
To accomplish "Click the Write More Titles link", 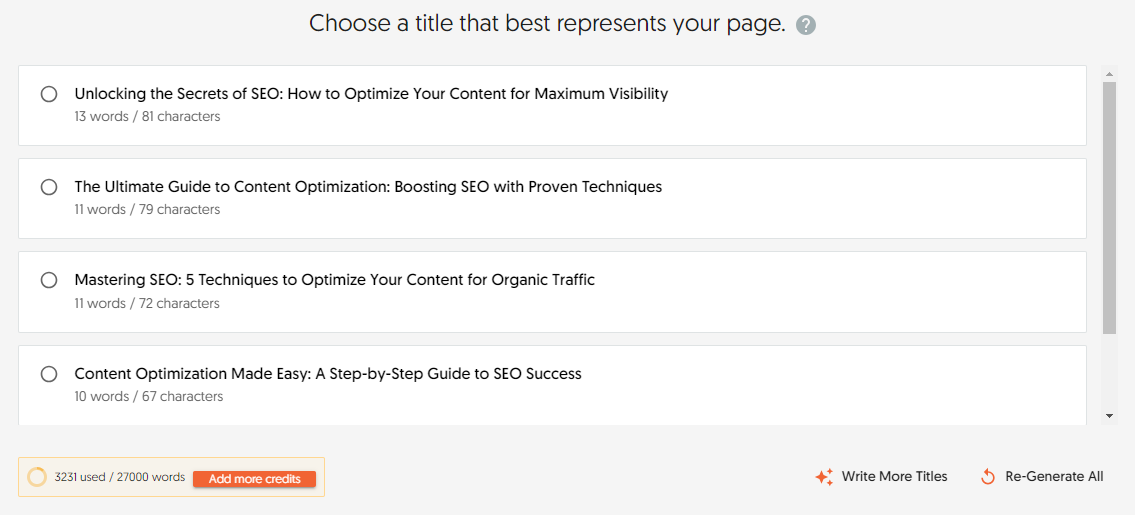I will coord(894,477).
